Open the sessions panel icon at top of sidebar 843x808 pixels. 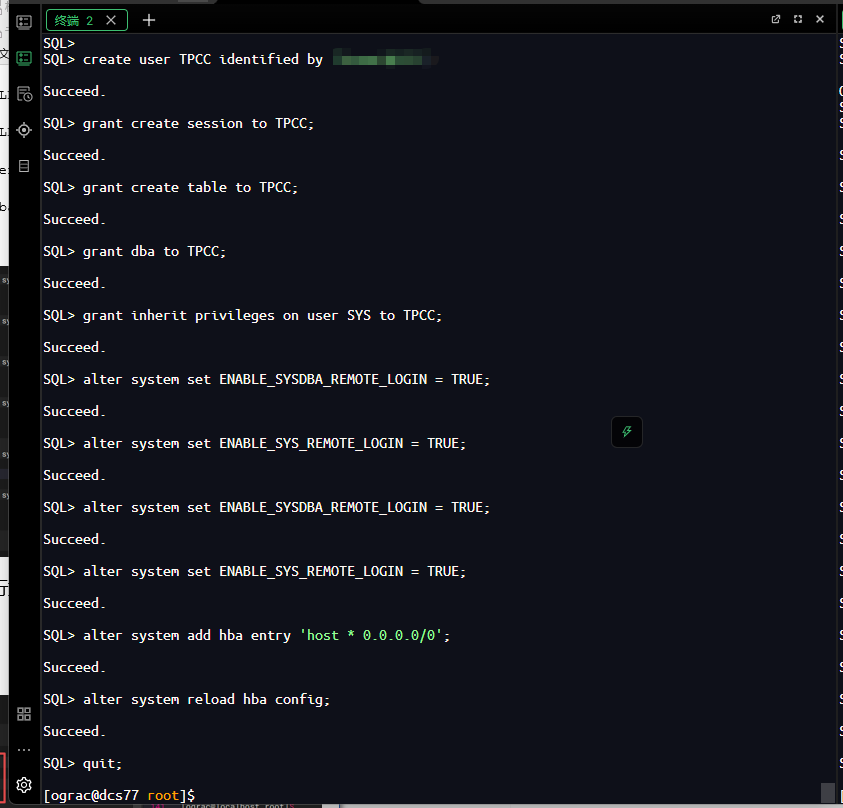[x=24, y=22]
